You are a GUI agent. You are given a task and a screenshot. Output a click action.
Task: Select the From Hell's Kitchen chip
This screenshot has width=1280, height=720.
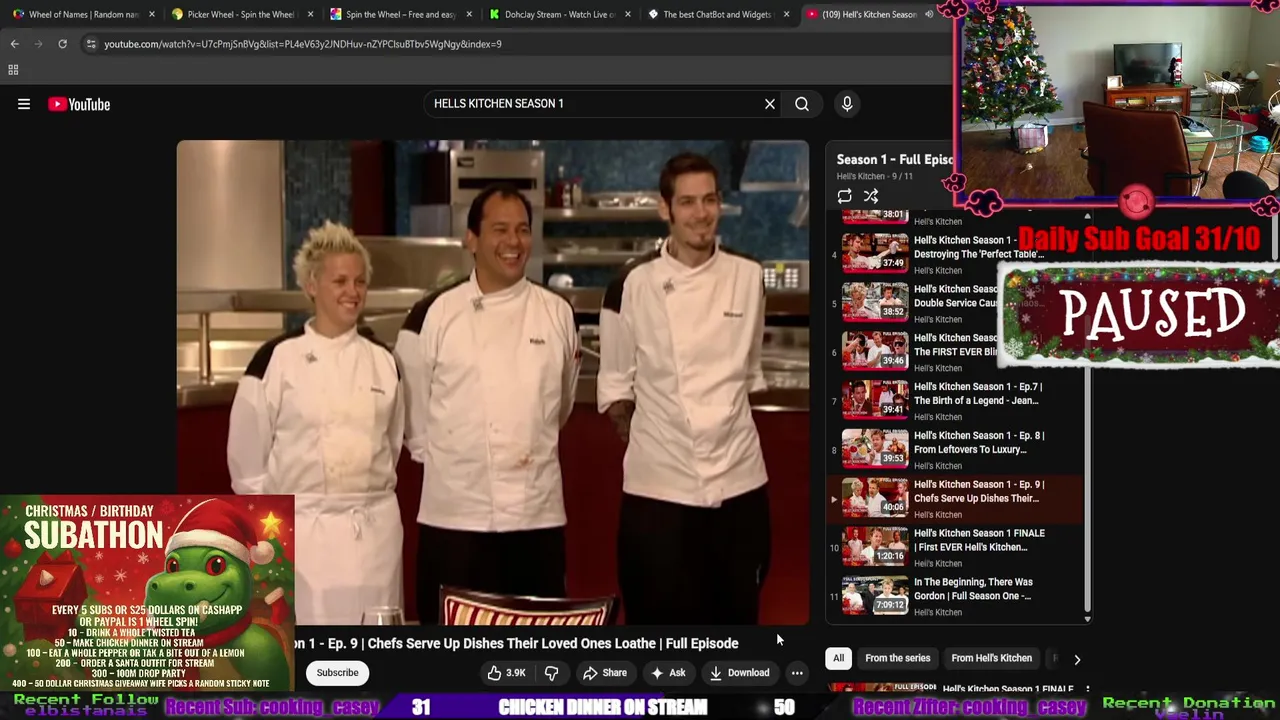pyautogui.click(x=991, y=658)
